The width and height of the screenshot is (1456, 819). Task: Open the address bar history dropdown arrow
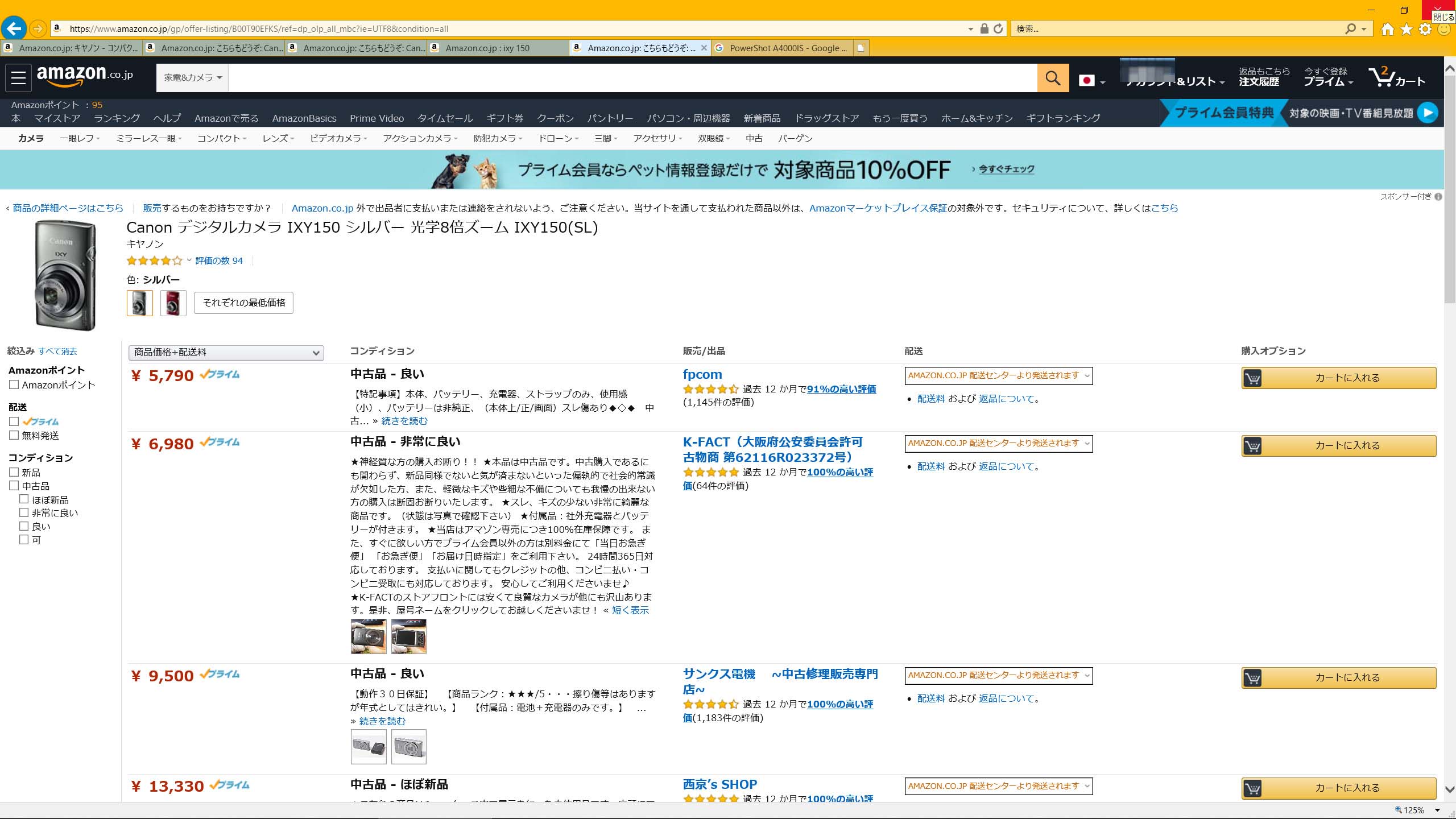[970, 29]
